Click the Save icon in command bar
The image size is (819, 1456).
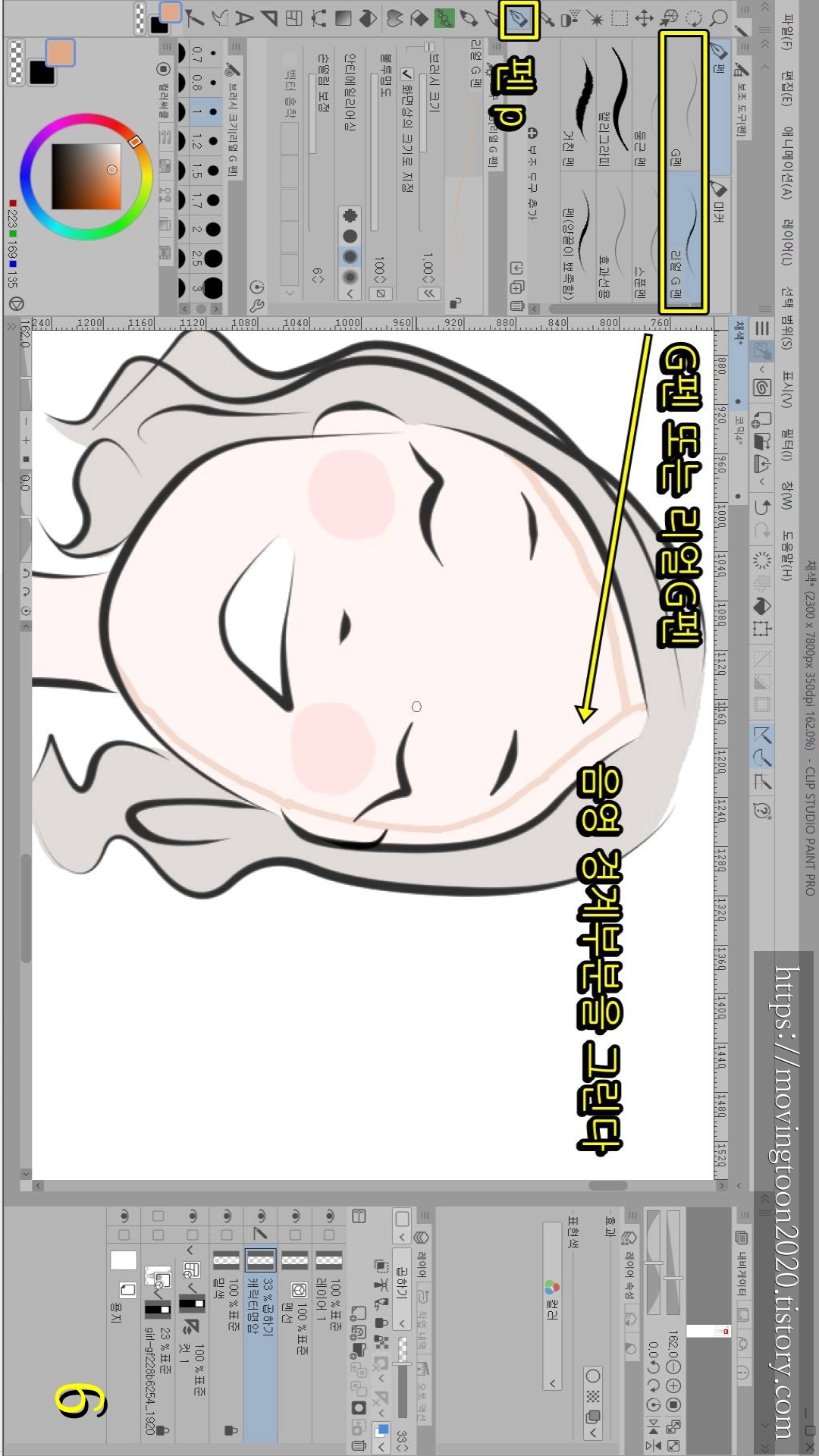762,463
